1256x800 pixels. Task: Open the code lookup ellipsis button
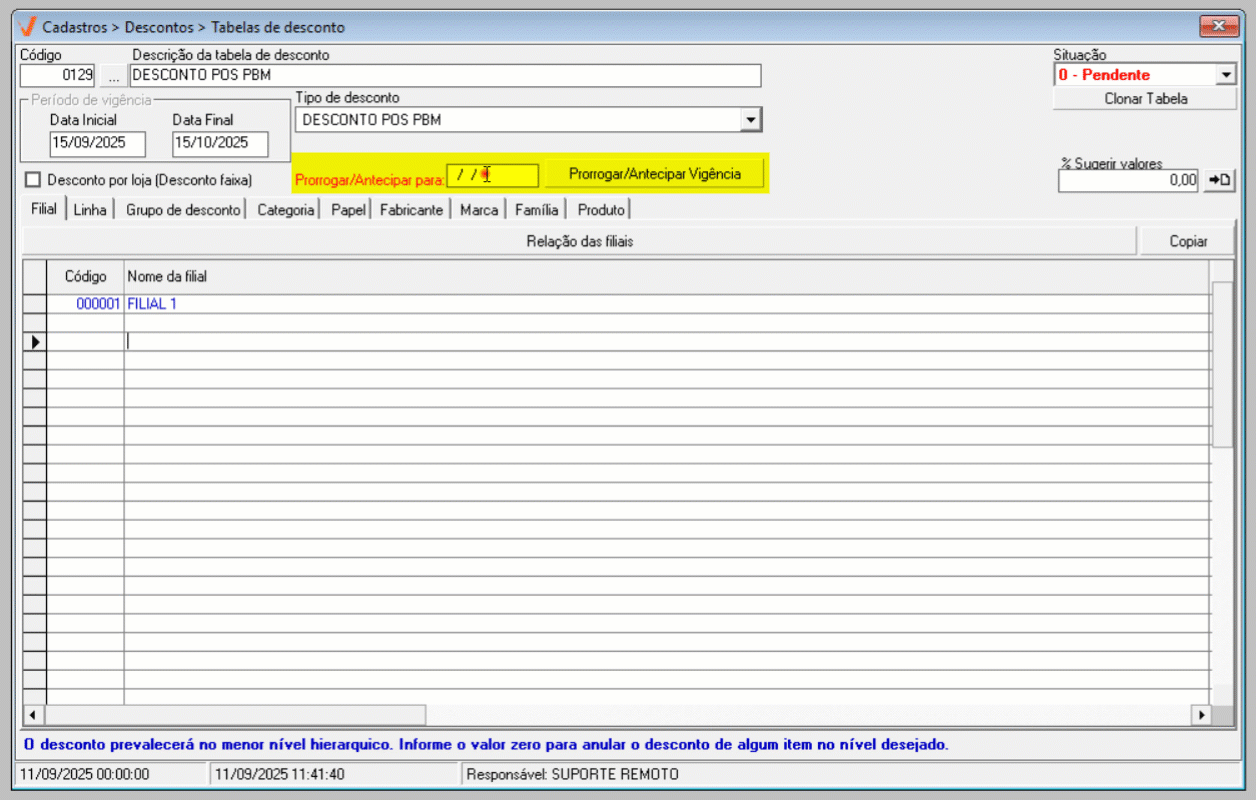tap(113, 75)
